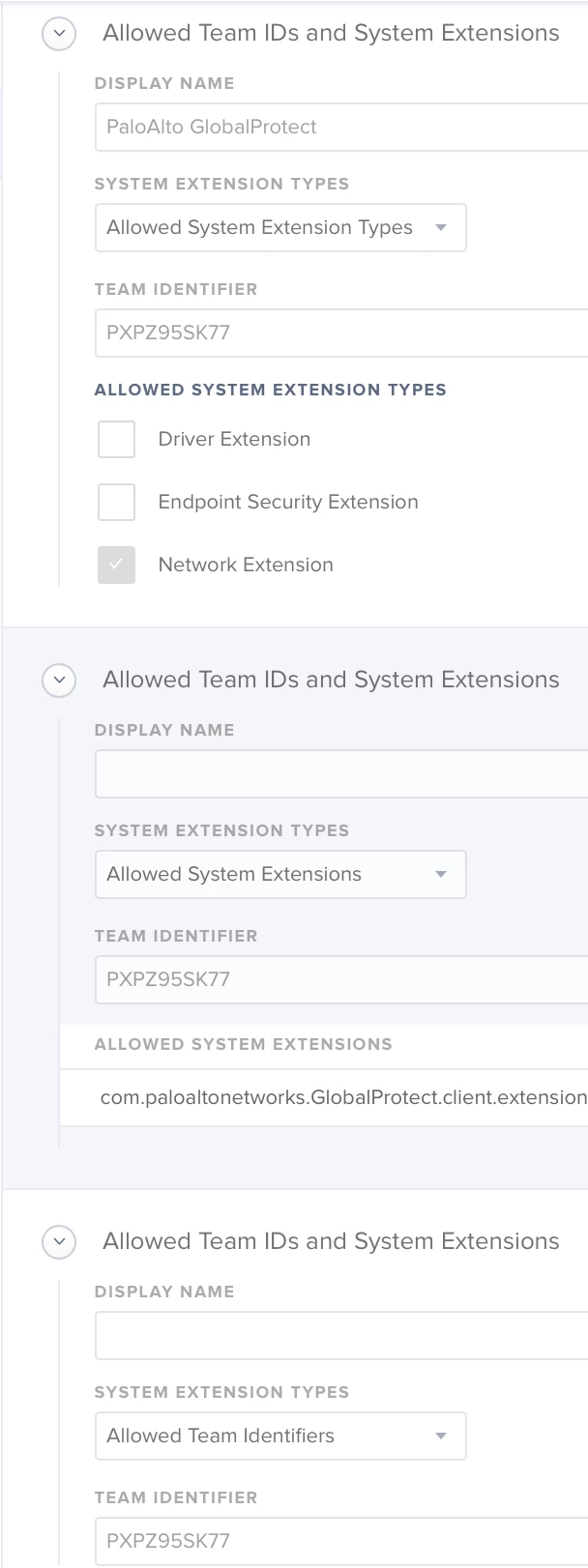Click team identifier field below Allowed System Extension Types
Viewport: 588px width, 1568px height.
point(341,333)
